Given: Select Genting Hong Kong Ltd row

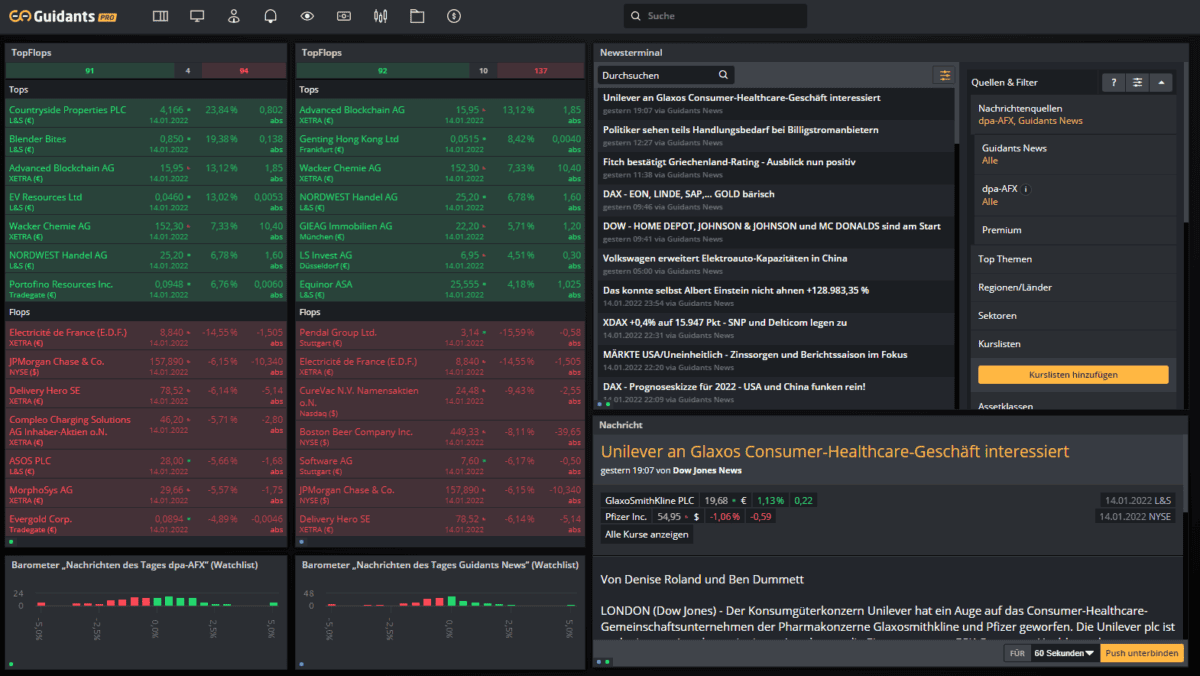Looking at the screenshot, I should [x=440, y=142].
